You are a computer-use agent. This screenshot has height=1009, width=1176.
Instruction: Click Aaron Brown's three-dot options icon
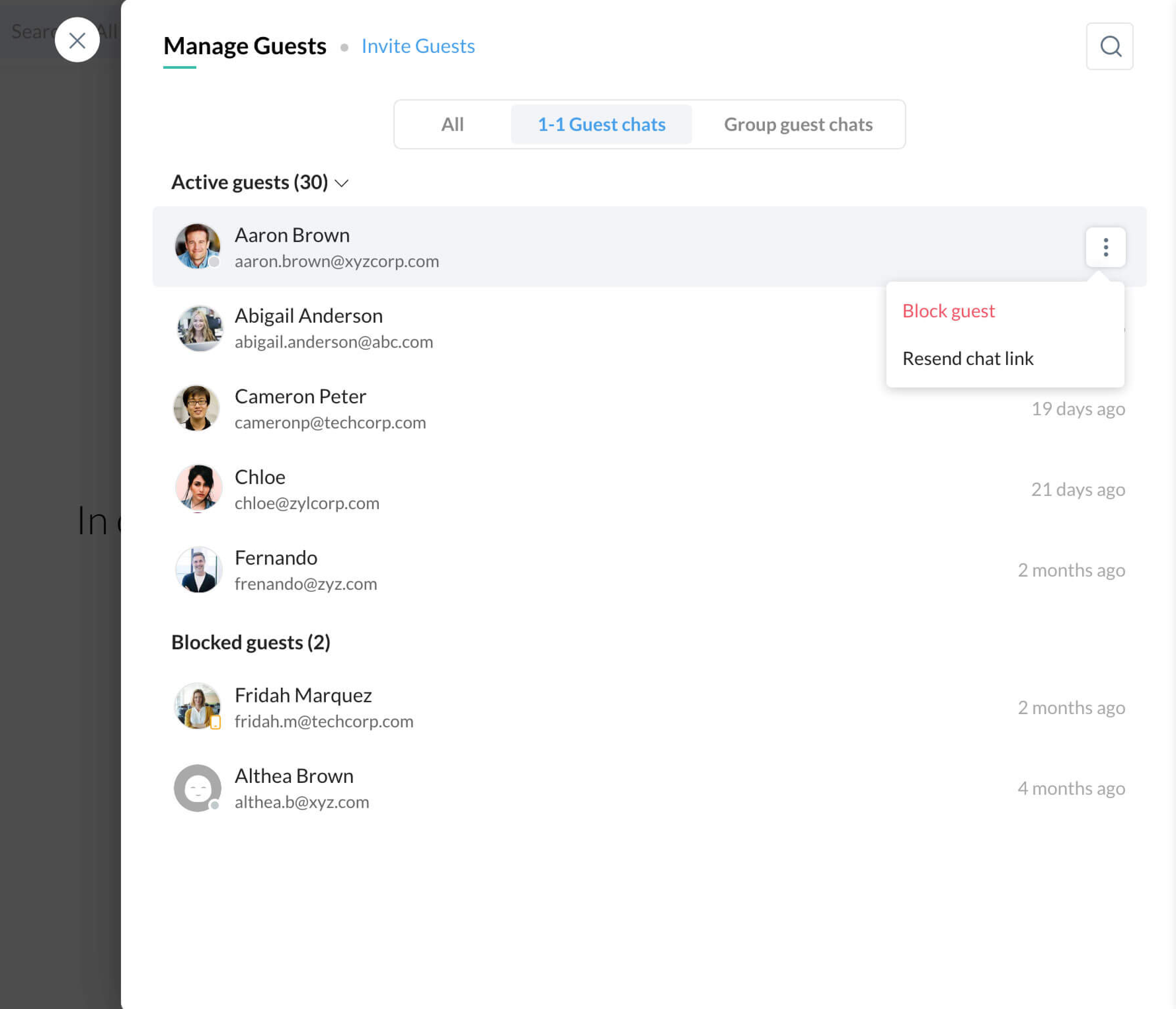click(1105, 247)
